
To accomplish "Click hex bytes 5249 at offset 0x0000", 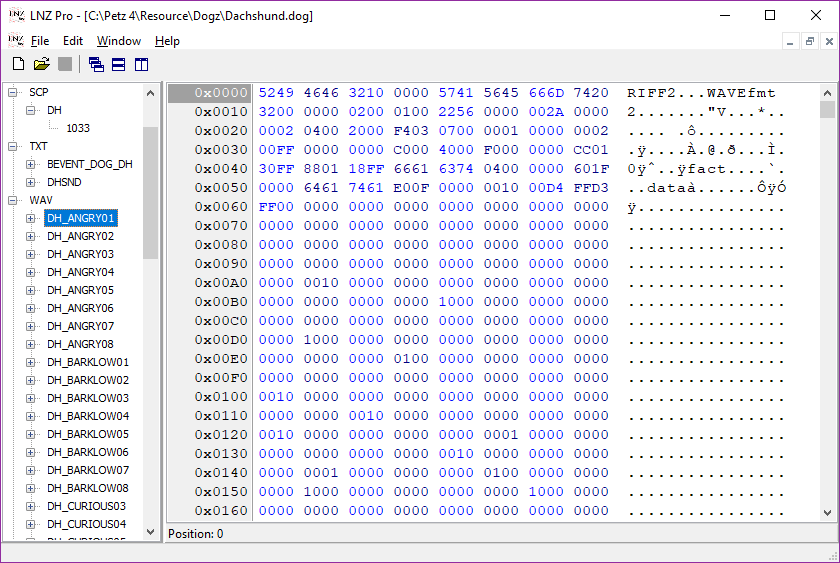I will tap(276, 93).
